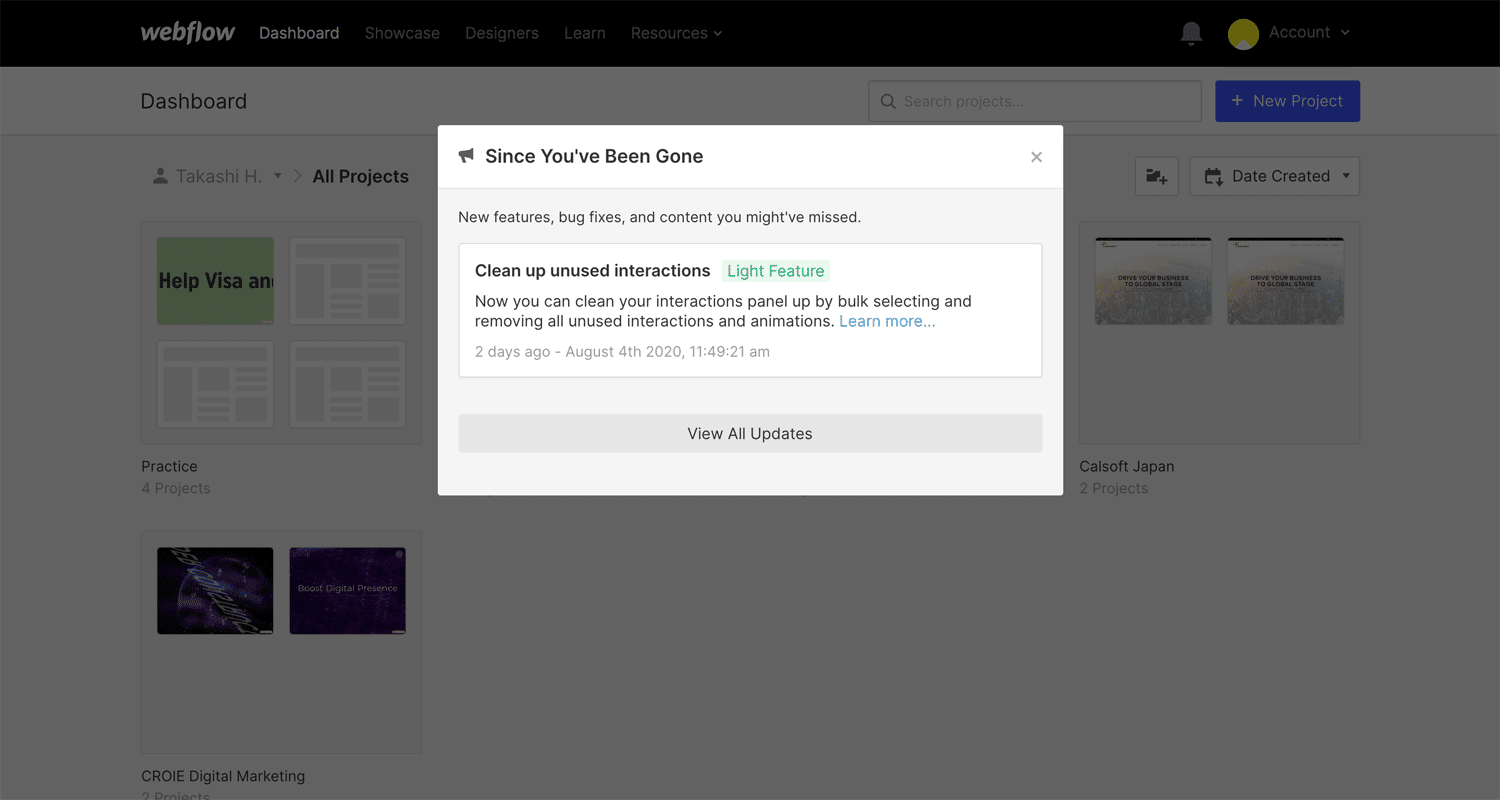The width and height of the screenshot is (1500, 800).
Task: Click the Light Feature tag
Action: point(776,271)
